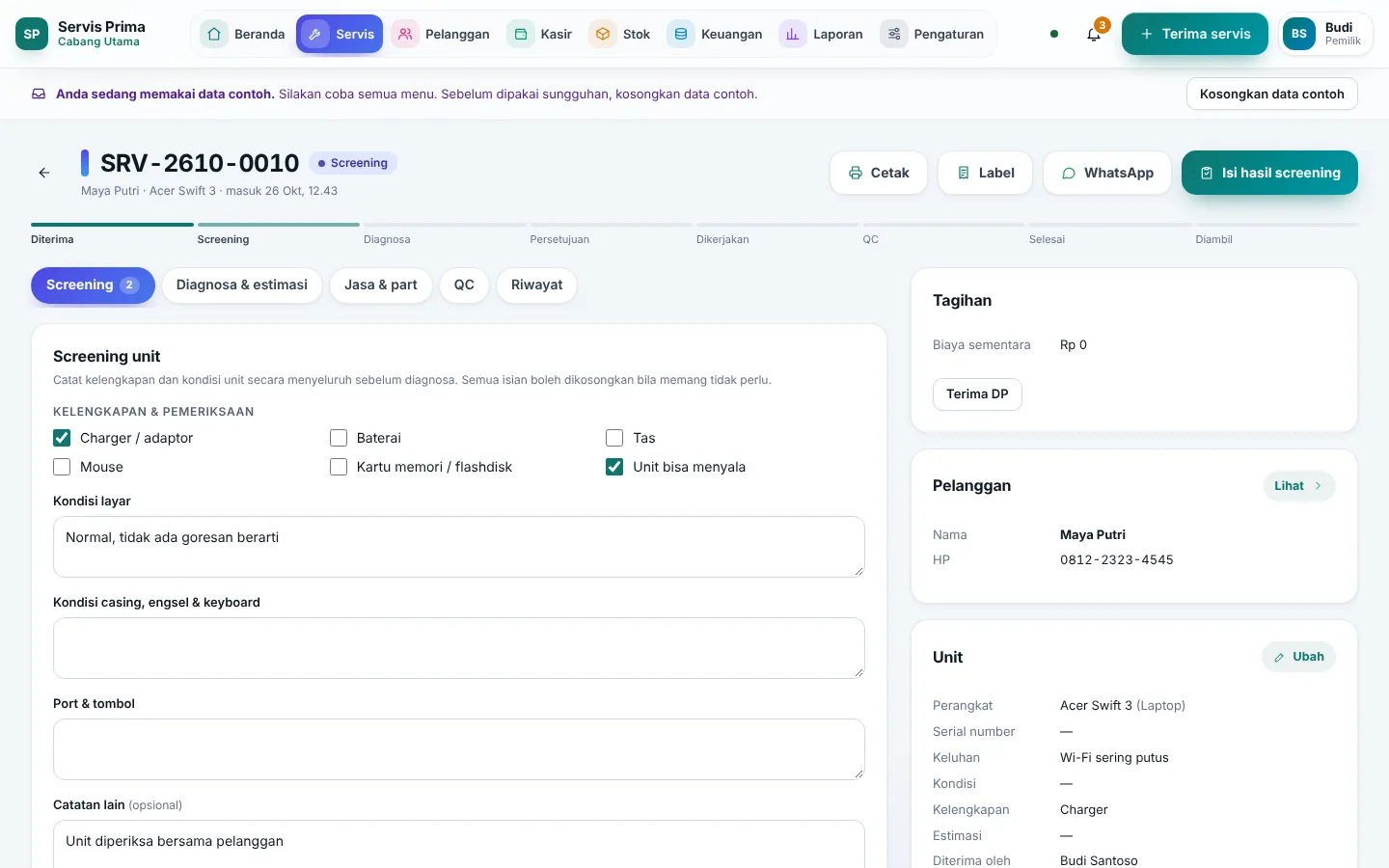Open the Beranda home icon
Image resolution: width=1389 pixels, height=868 pixels.
(214, 34)
